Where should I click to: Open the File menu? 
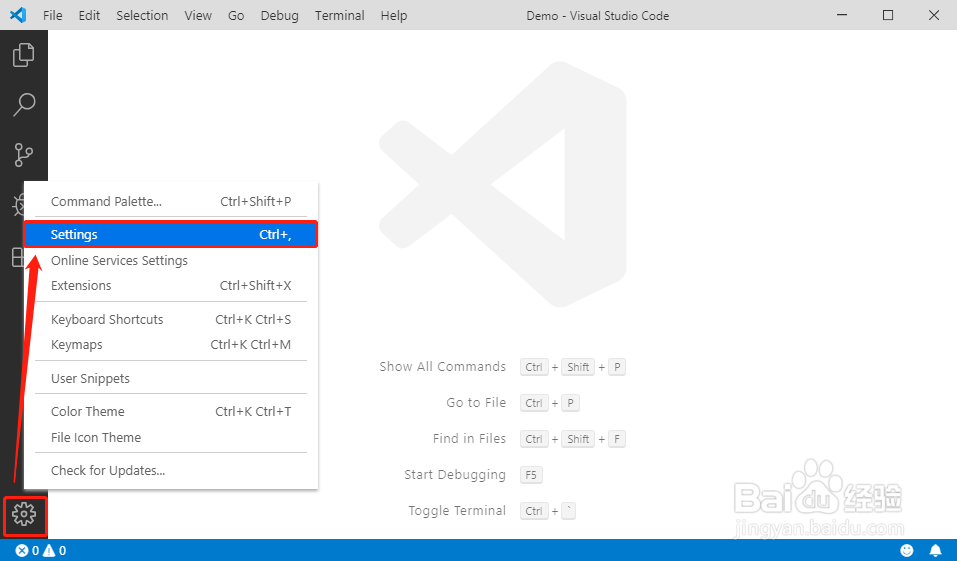tap(52, 15)
